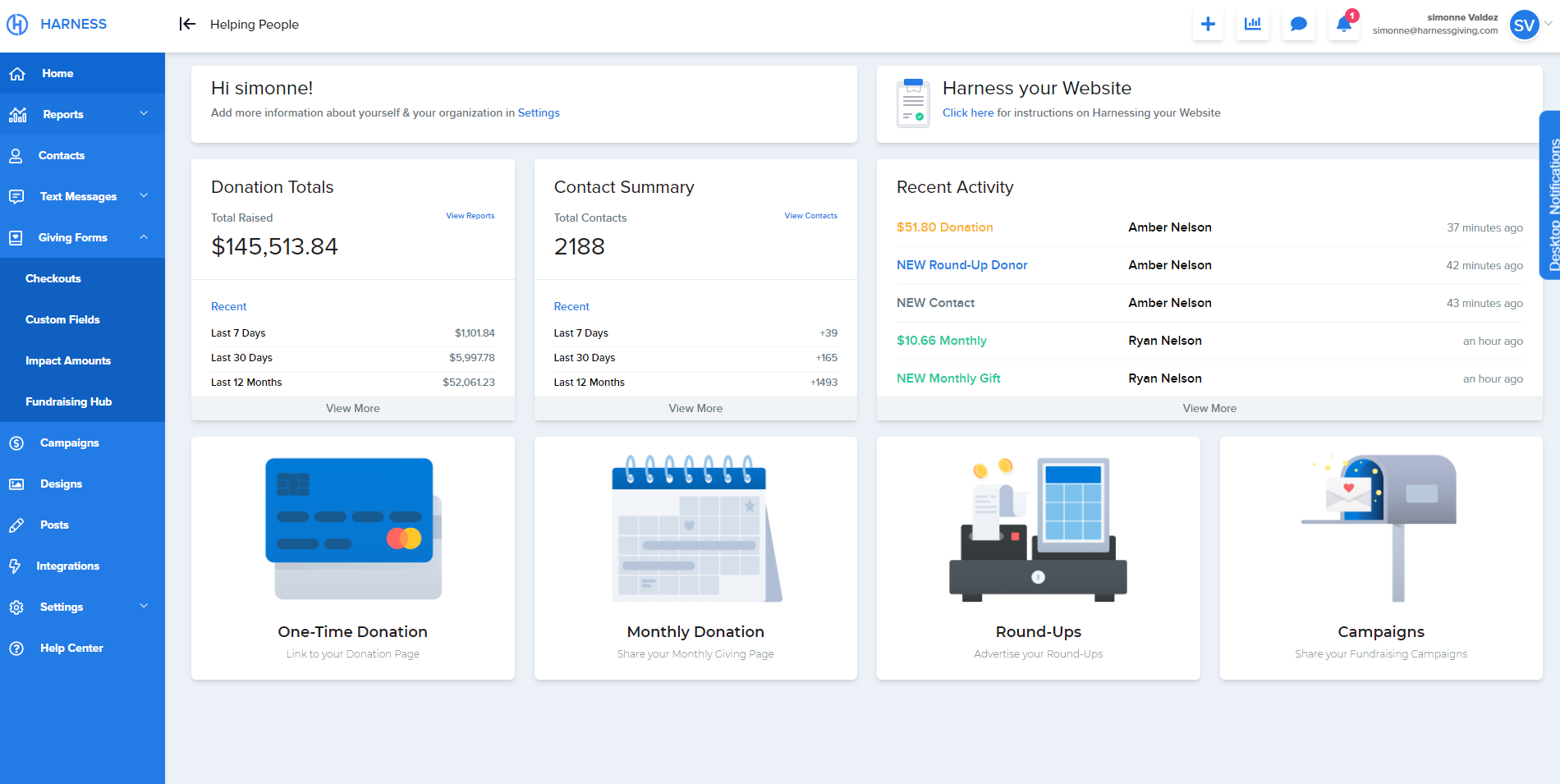The height and width of the screenshot is (784, 1560).
Task: Select the Designs image icon
Action: pyautogui.click(x=17, y=484)
